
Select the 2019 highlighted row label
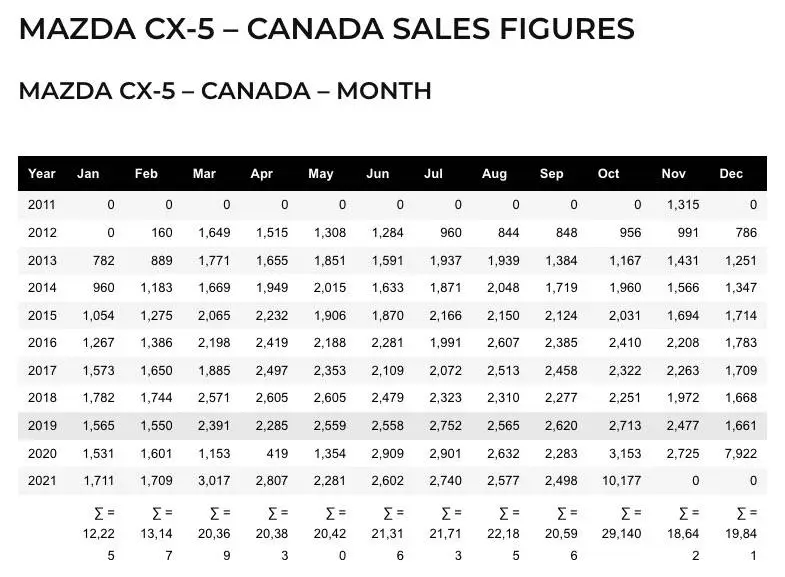[x=42, y=425]
